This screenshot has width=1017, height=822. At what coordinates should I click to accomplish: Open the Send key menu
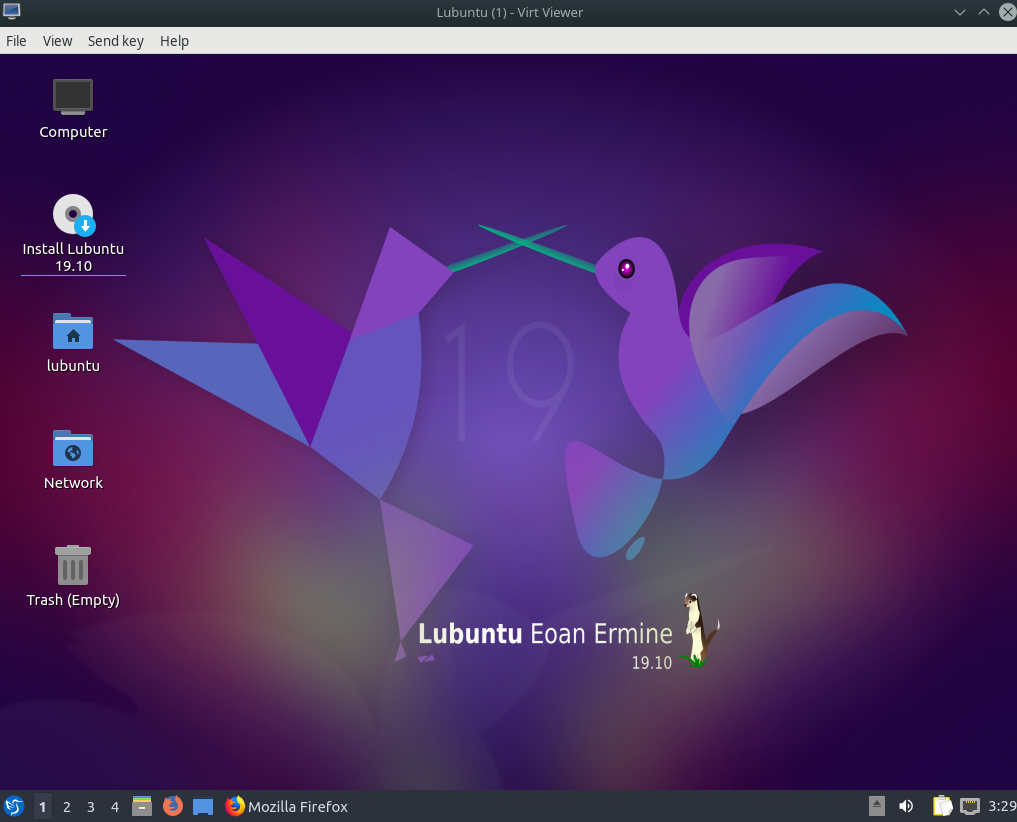point(116,41)
